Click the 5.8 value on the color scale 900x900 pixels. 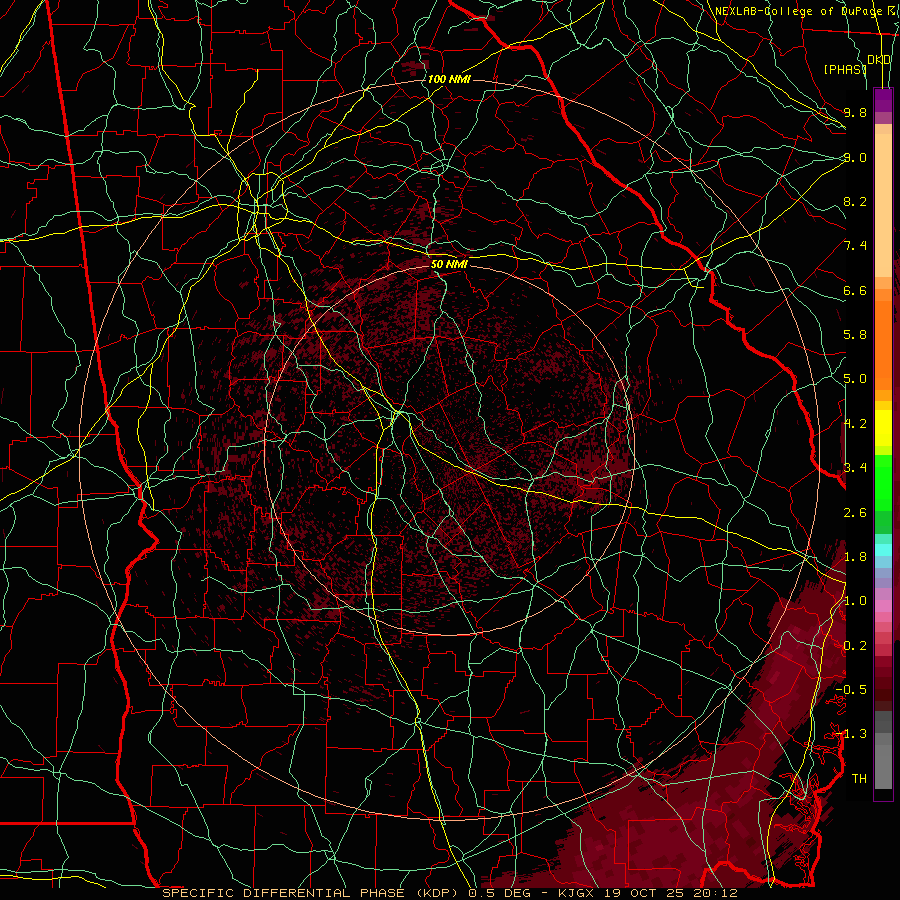click(855, 335)
